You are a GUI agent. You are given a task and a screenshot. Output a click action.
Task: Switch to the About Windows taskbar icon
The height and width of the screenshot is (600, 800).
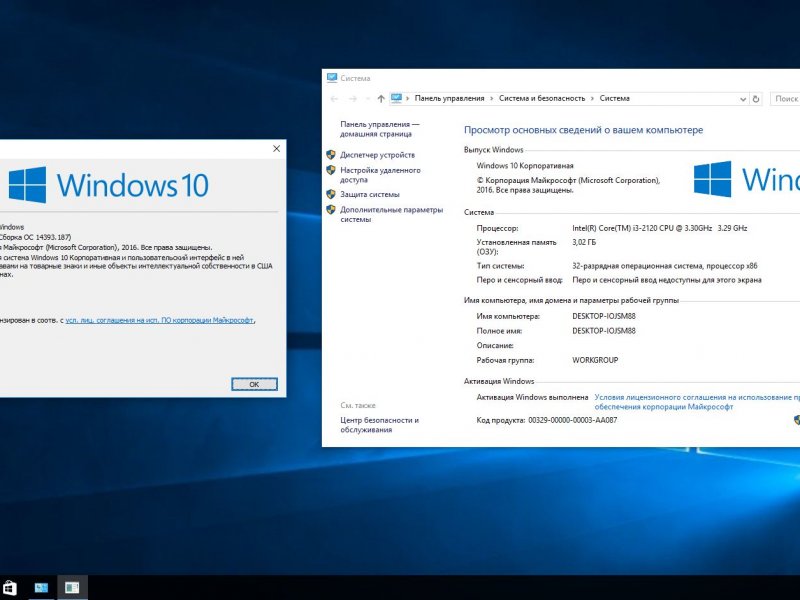(x=72, y=588)
